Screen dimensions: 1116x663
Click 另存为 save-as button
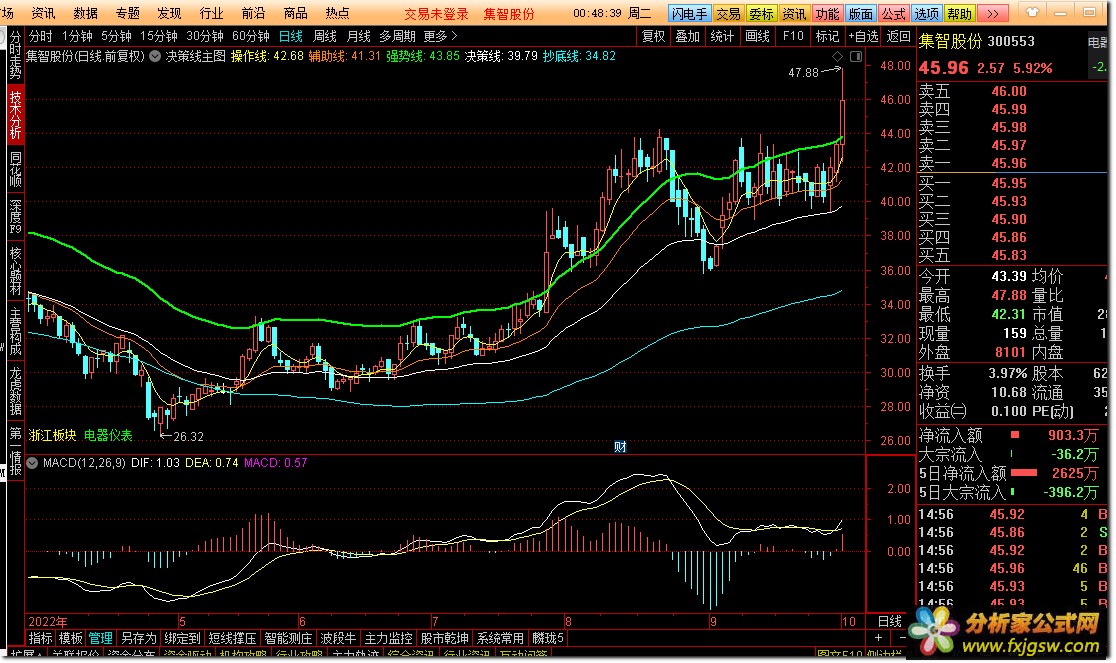tap(138, 639)
